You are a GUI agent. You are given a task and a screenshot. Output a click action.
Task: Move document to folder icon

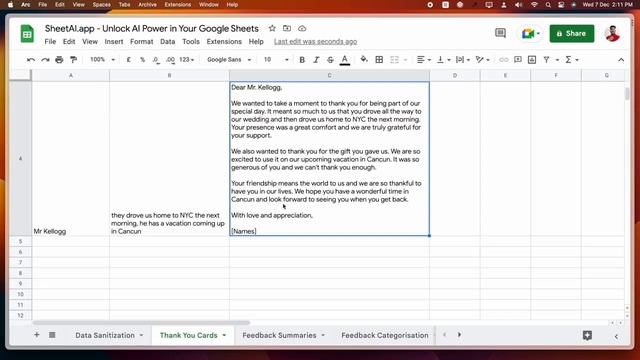coord(287,28)
